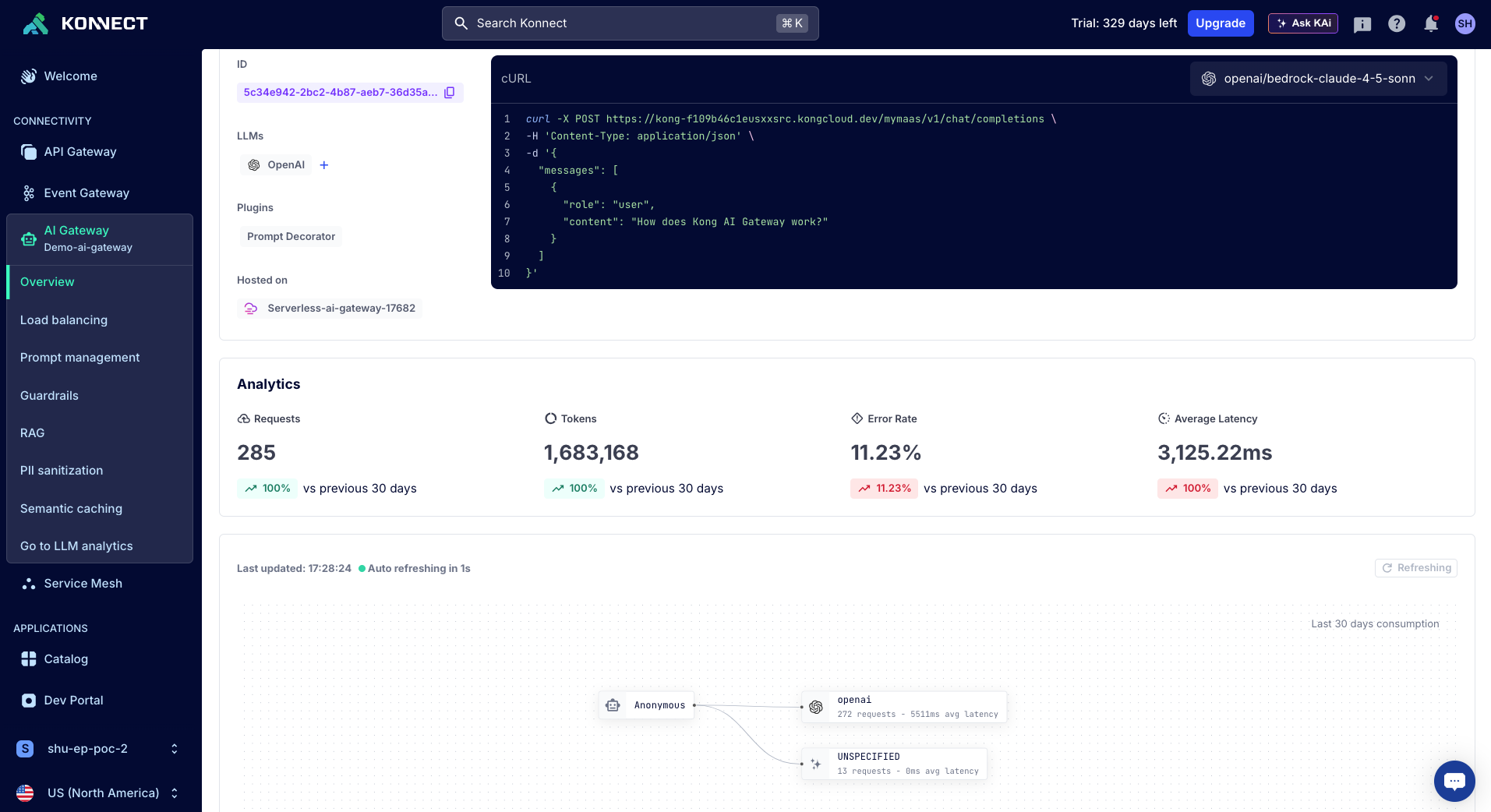Click the plus icon to add an LLM
Image resolution: width=1491 pixels, height=812 pixels.
point(324,165)
